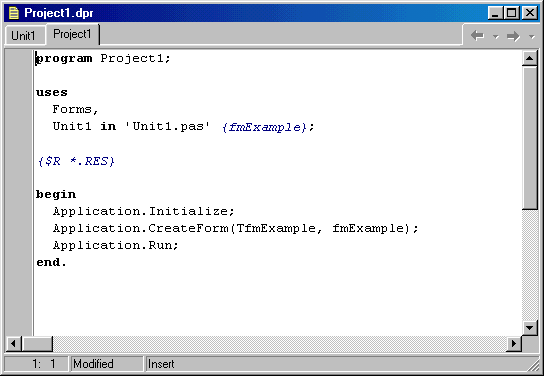The image size is (544, 376).
Task: Close the Project1.dpr window
Action: 530,13
